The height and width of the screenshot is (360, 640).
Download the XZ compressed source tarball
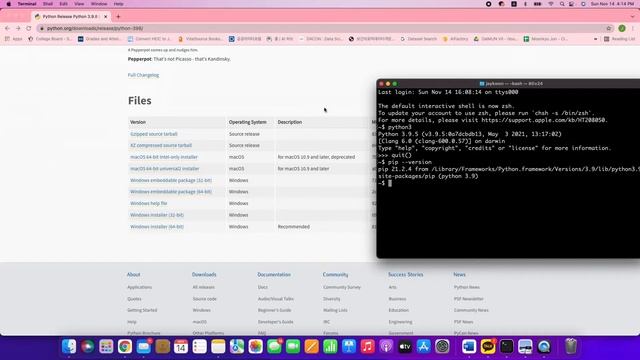(x=161, y=145)
